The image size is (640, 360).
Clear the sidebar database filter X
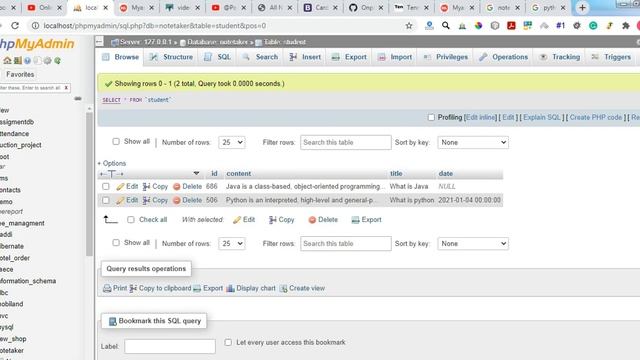coord(66,88)
